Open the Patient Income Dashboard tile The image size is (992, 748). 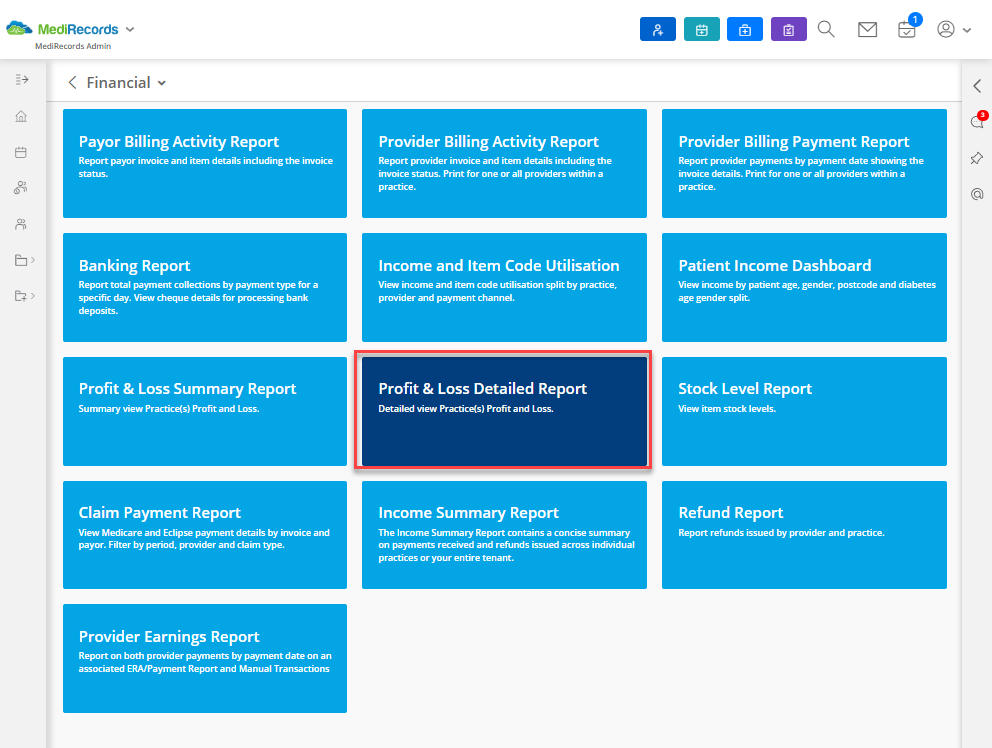click(x=804, y=287)
